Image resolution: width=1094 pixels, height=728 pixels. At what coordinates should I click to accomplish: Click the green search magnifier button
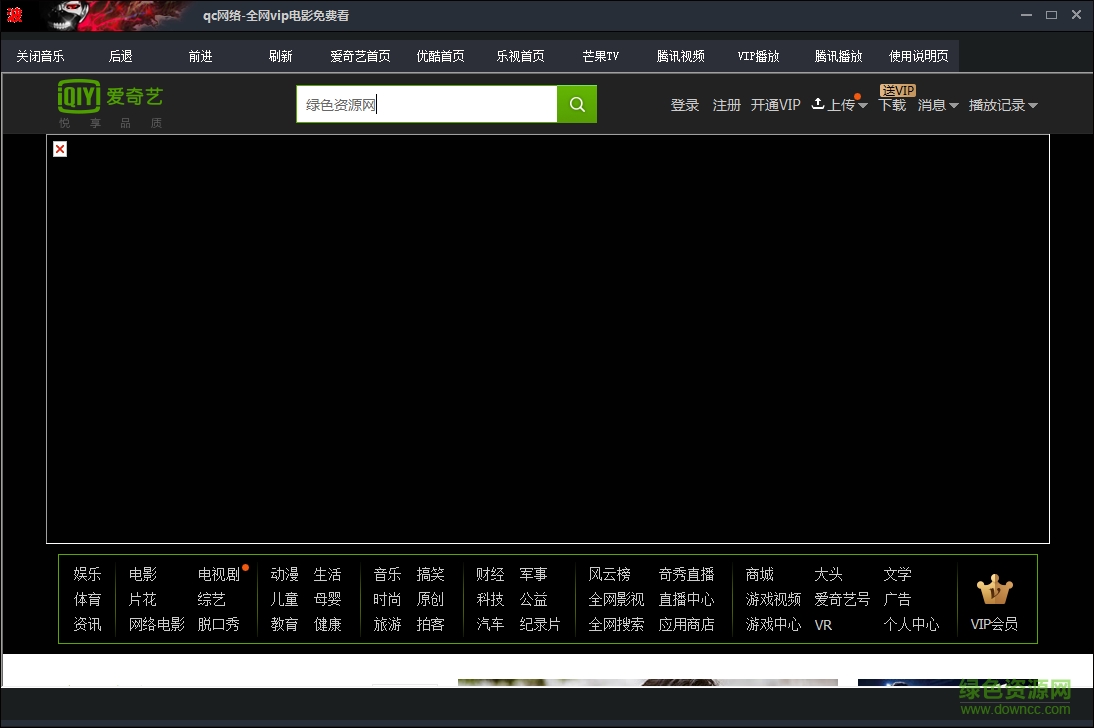coord(577,104)
